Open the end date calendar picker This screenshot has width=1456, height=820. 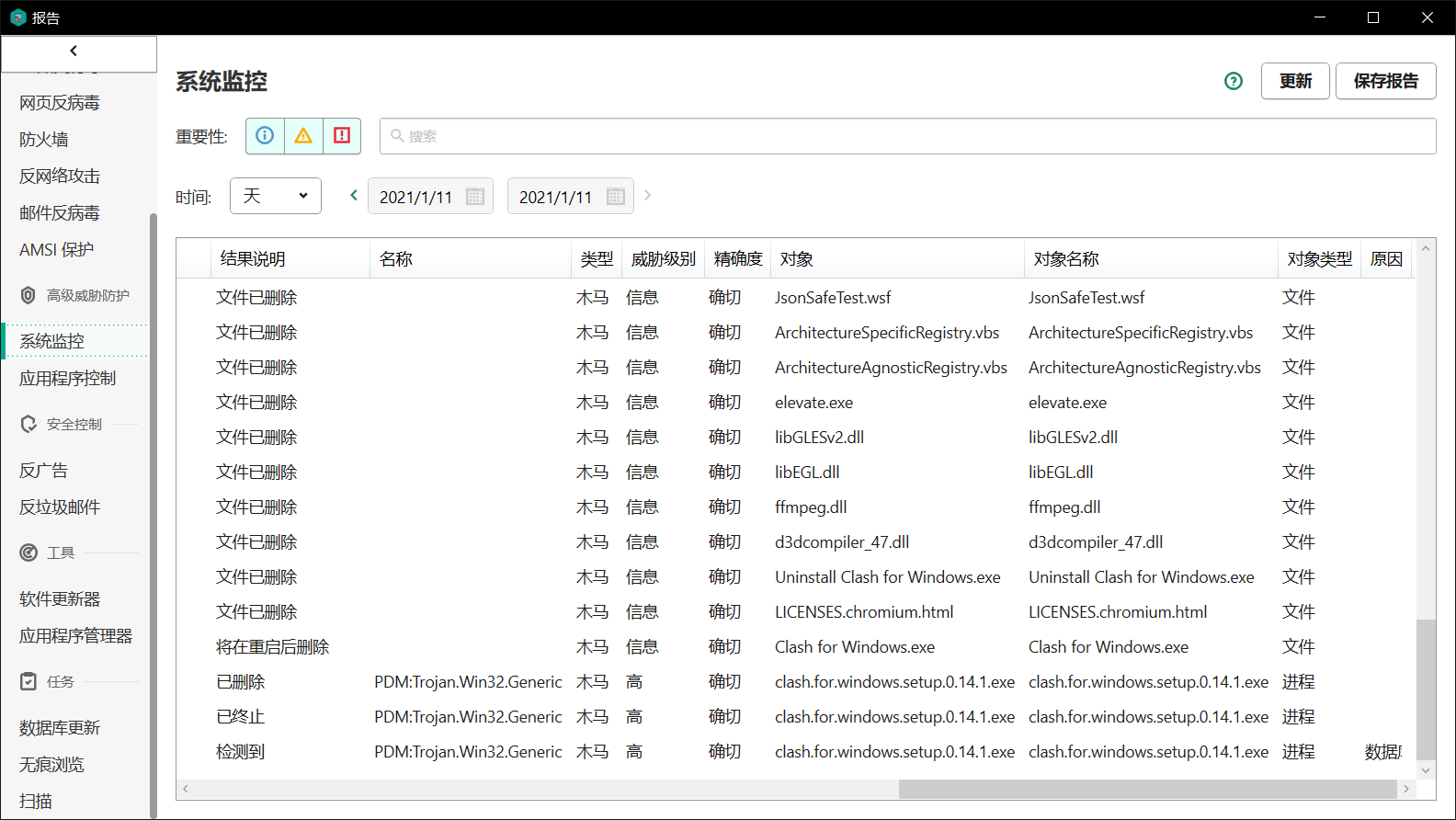[616, 197]
